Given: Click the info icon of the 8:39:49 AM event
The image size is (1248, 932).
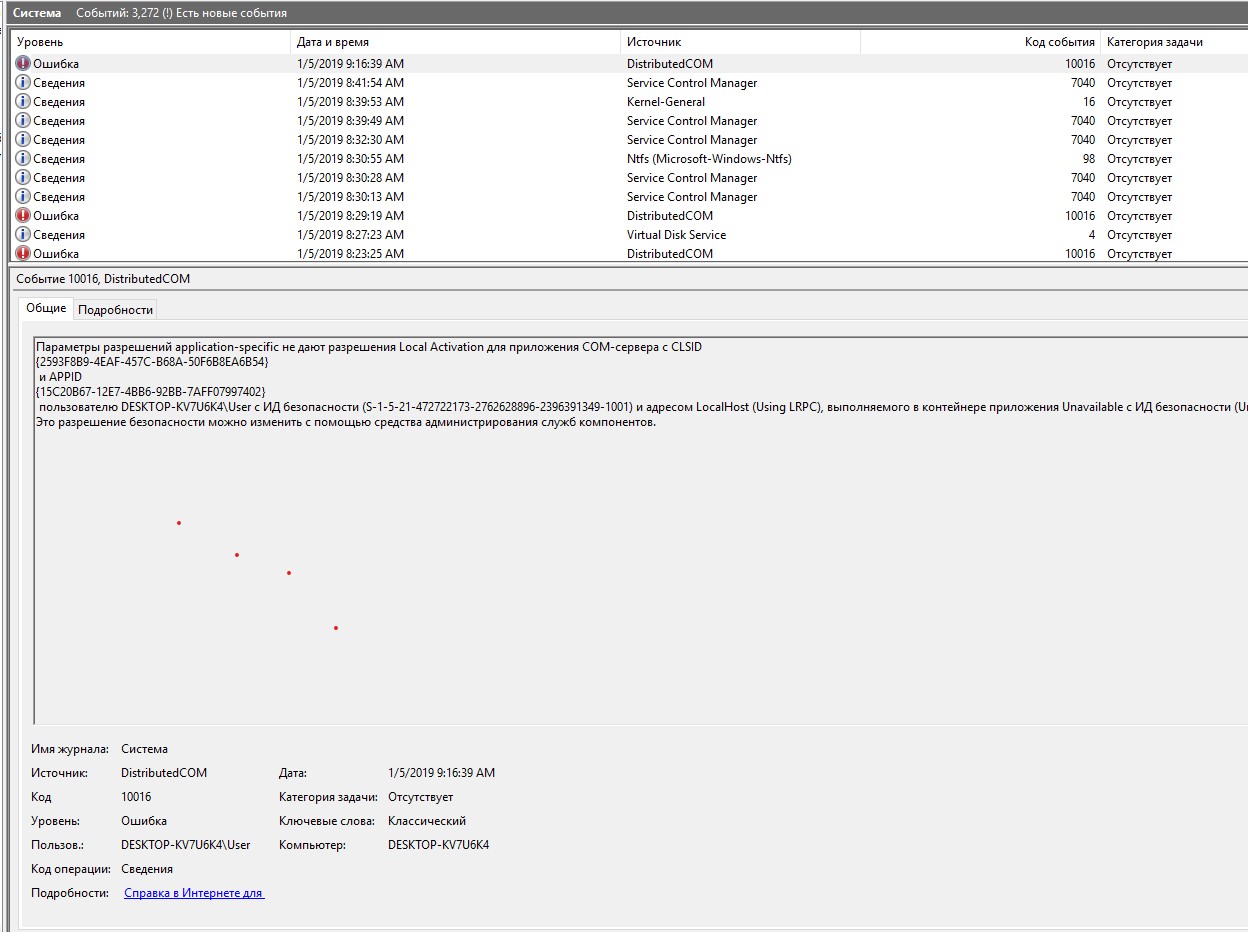Looking at the screenshot, I should point(23,121).
